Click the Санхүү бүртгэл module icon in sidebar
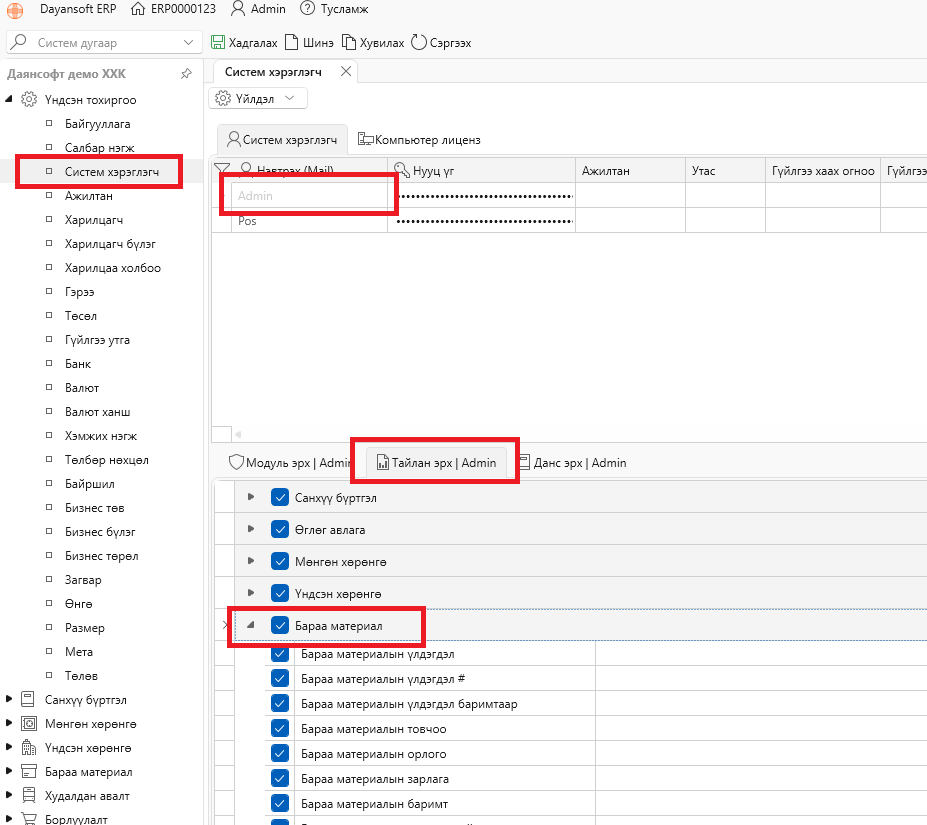 27,700
